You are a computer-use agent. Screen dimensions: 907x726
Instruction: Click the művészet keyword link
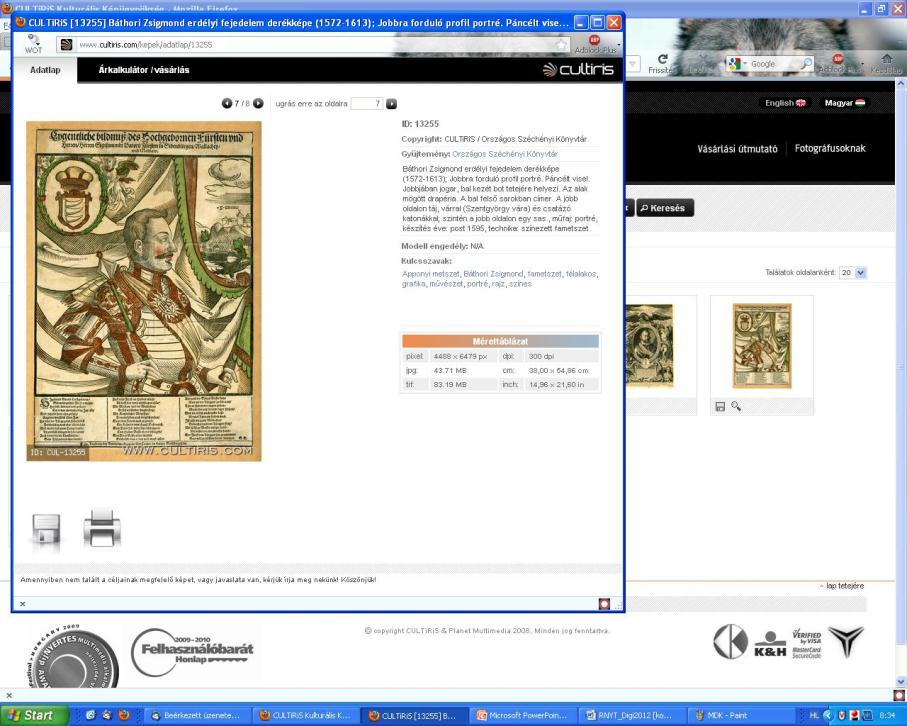[446, 284]
